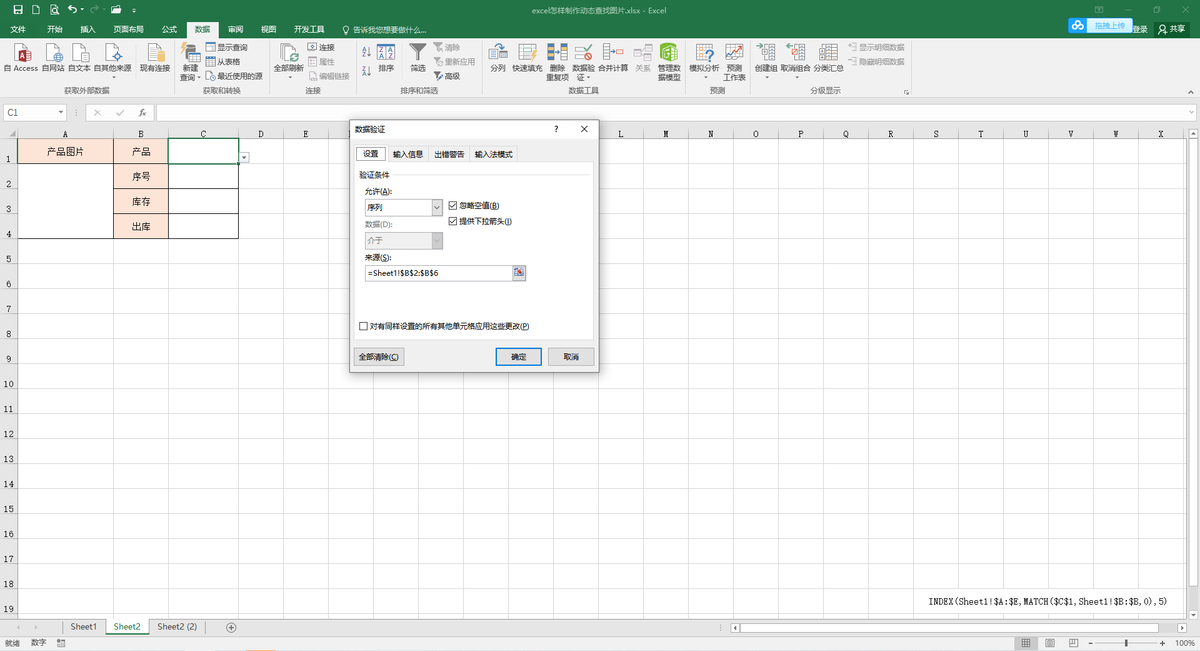Switch to the 开始 (Home) ribbon tab
Image resolution: width=1200 pixels, height=651 pixels.
54,29
